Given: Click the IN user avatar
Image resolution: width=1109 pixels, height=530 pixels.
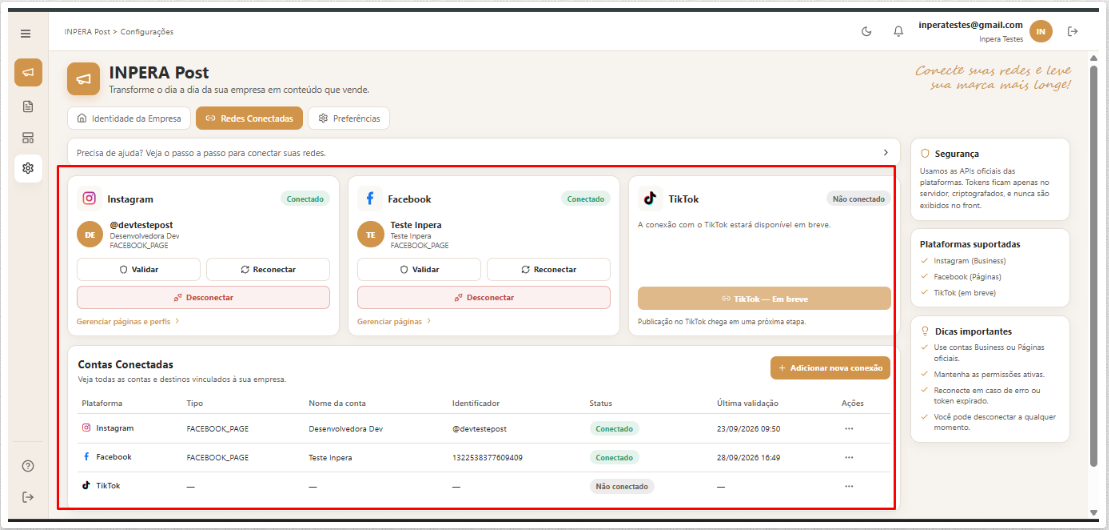Looking at the screenshot, I should pos(1040,31).
